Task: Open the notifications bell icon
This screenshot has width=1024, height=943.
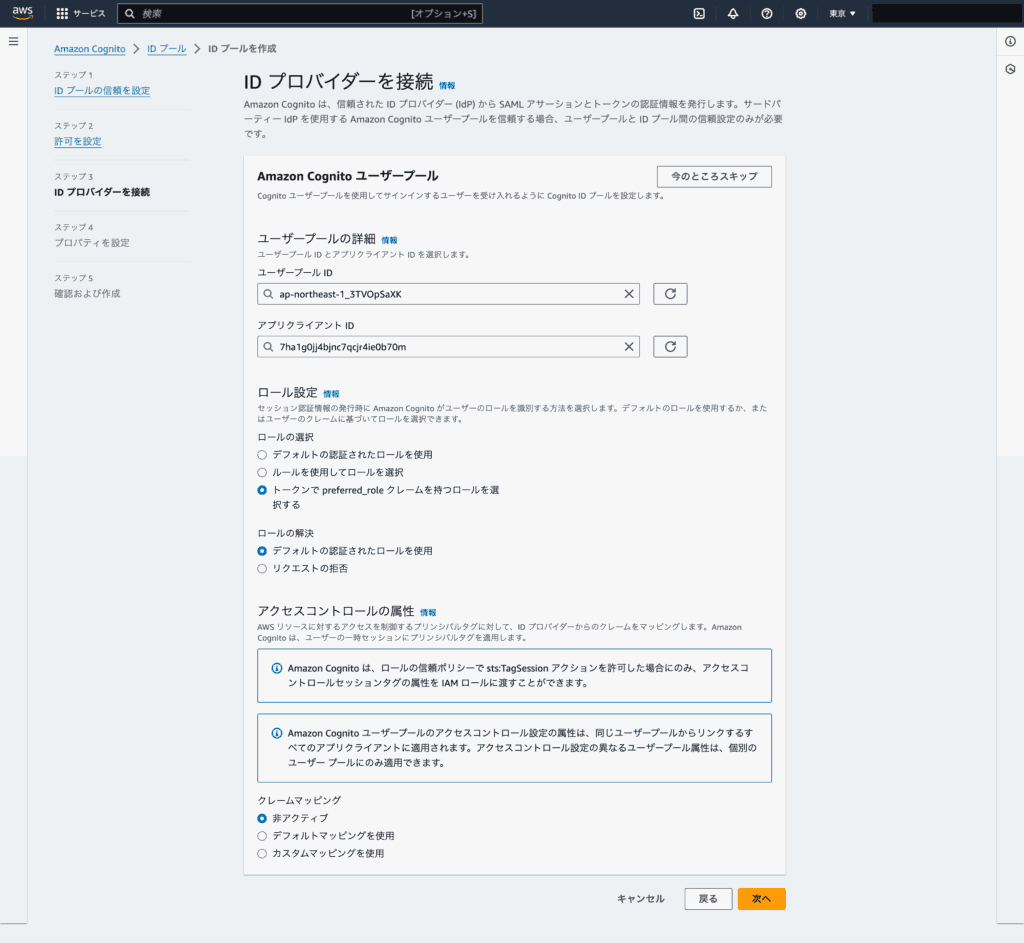Action: 733,14
